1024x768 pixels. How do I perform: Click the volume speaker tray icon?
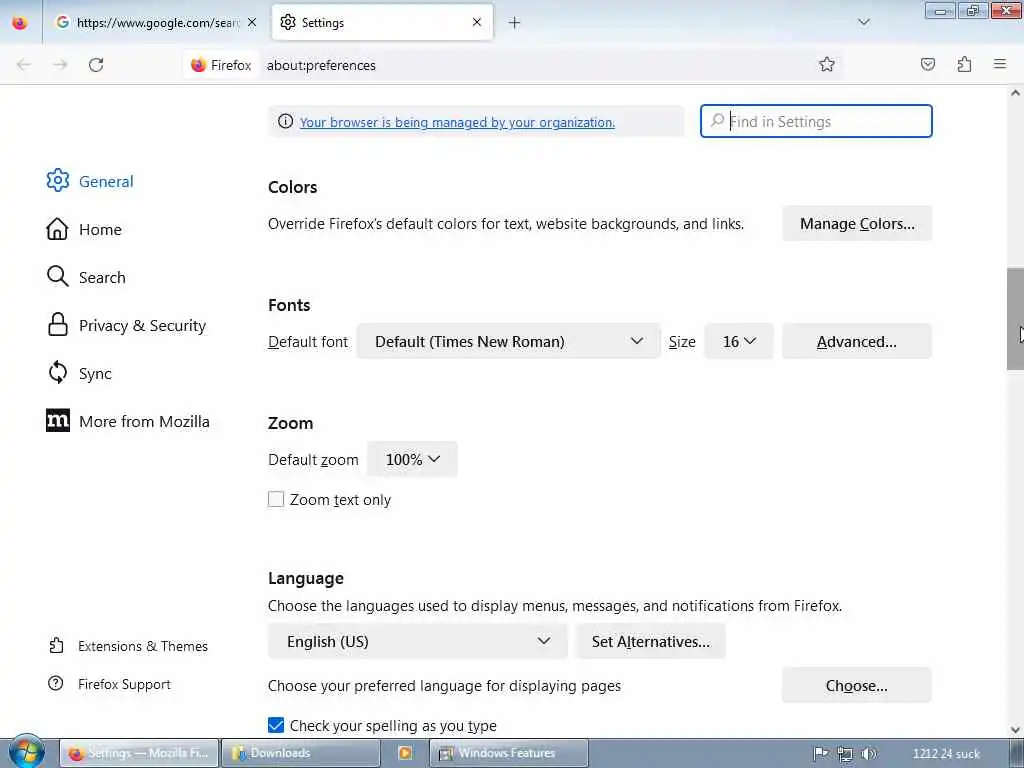tap(869, 754)
